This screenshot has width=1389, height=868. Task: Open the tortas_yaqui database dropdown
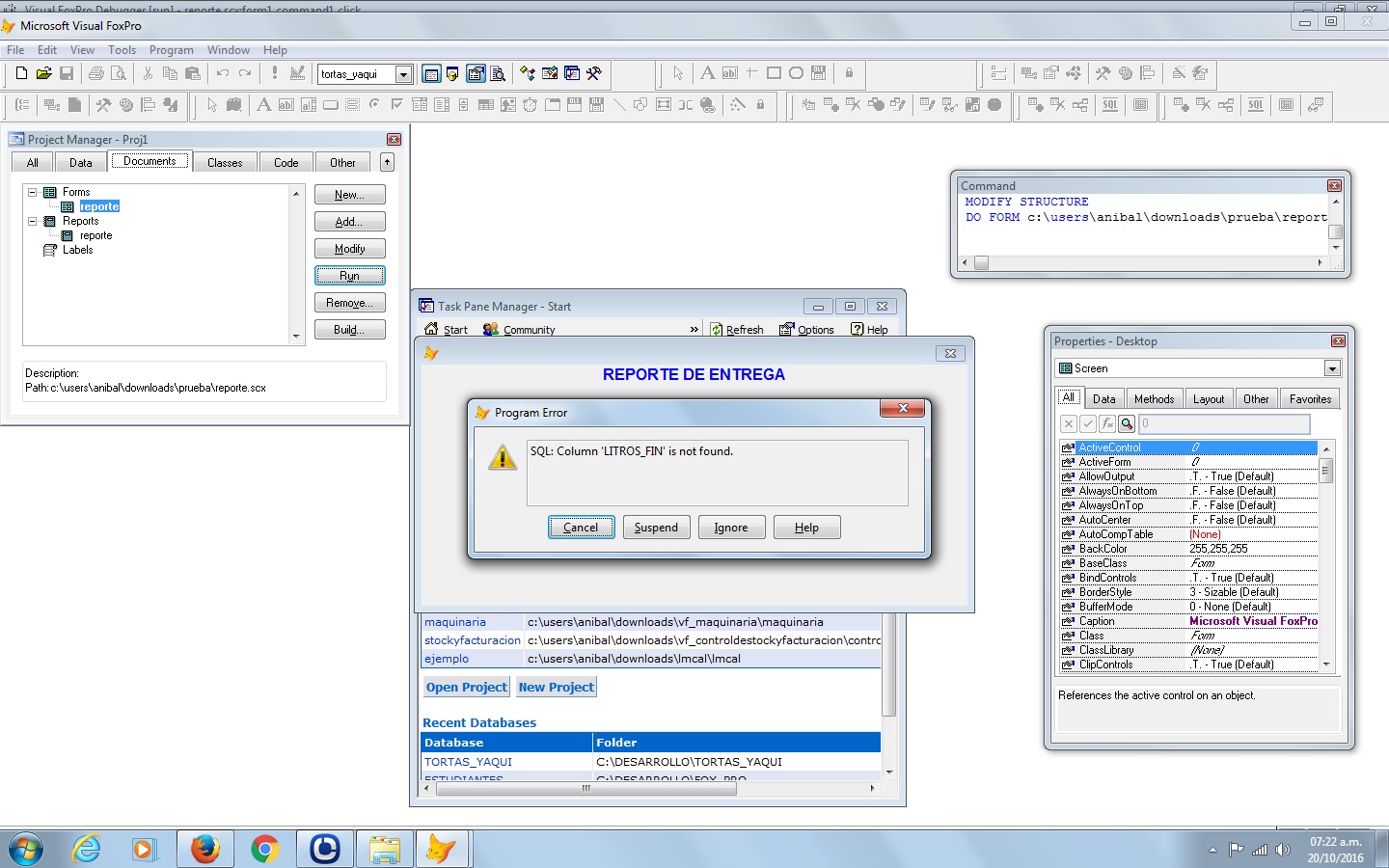click(x=403, y=74)
